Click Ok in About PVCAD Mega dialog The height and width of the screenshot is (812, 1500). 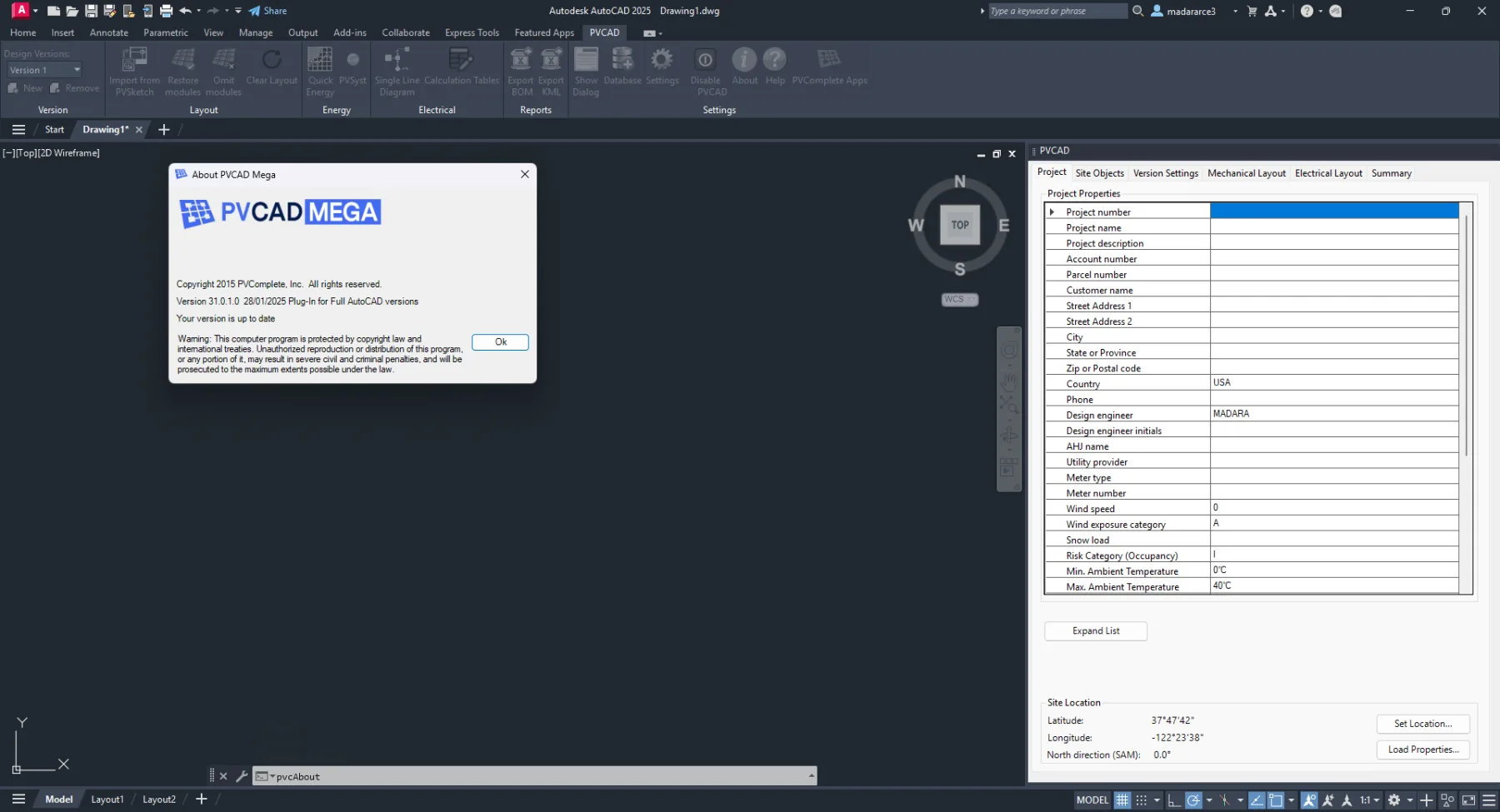500,342
